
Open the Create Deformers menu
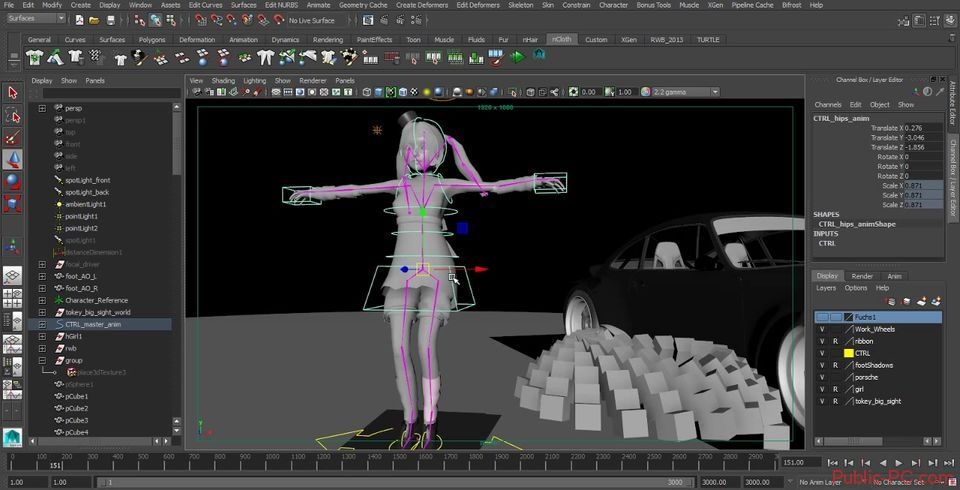[423, 5]
